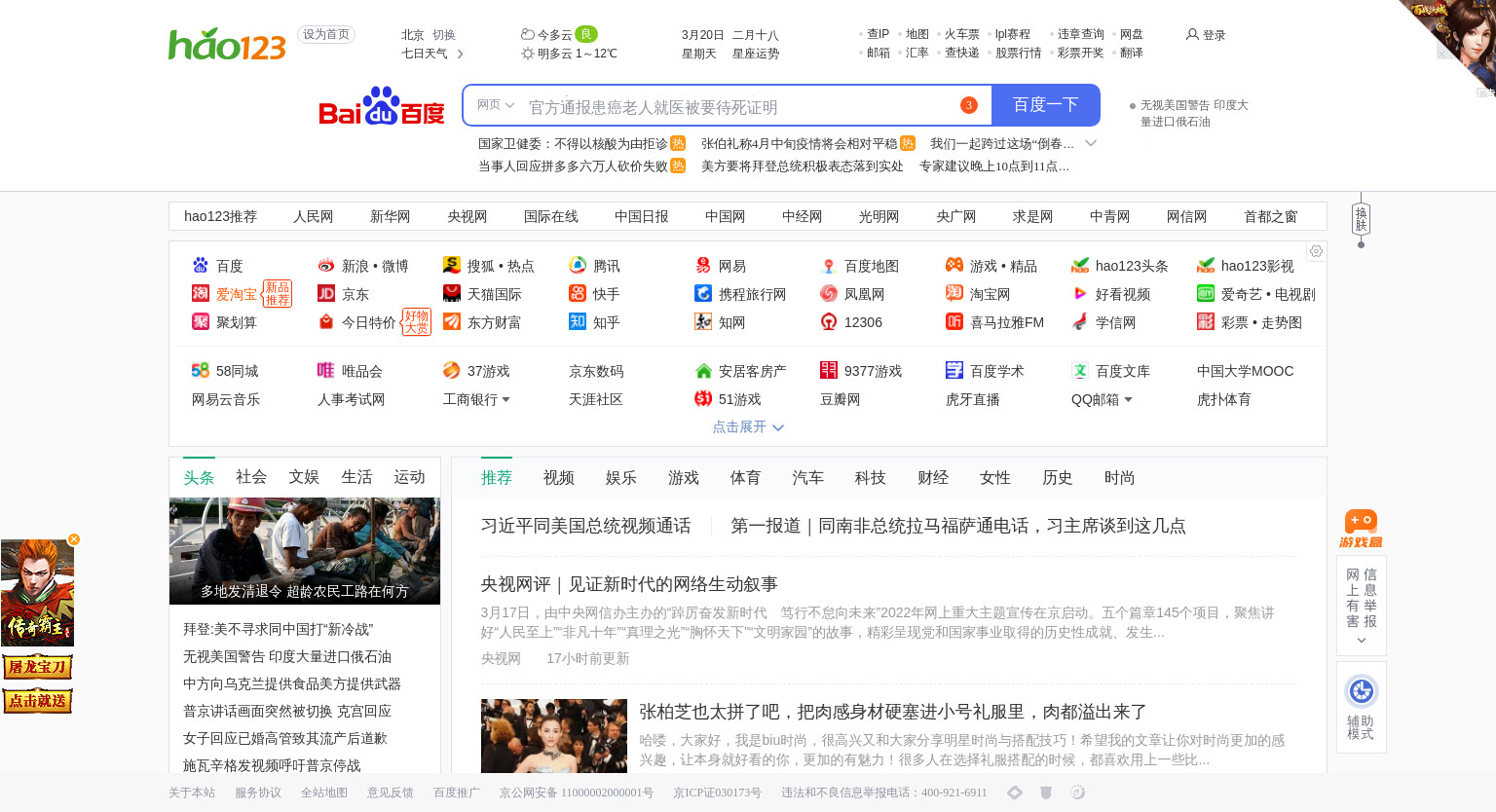Open the 翻译 translate tool link
Screen dimensions: 1496x812
coord(1132,53)
